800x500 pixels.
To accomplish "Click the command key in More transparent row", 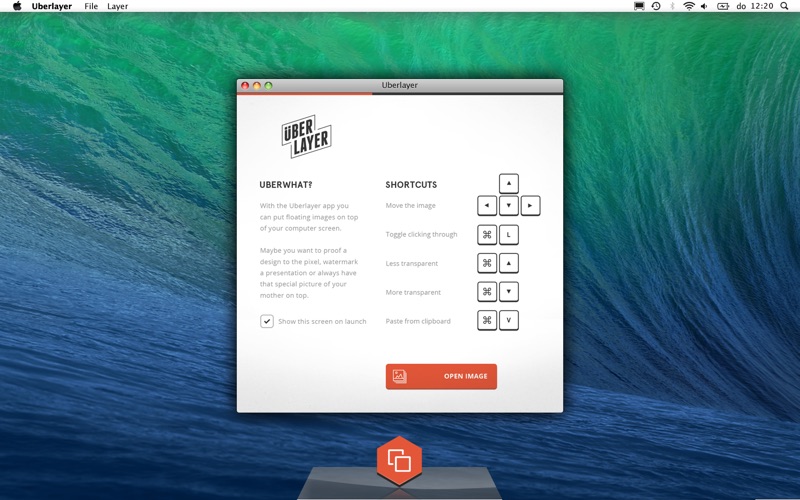I will (x=487, y=292).
